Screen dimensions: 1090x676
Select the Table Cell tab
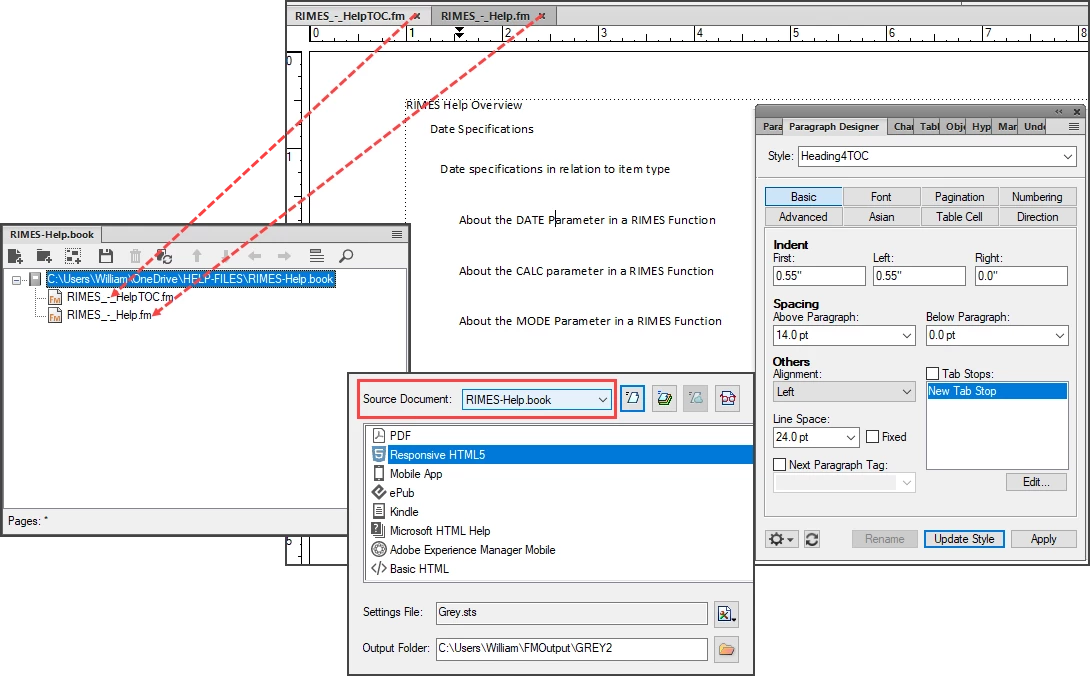click(x=959, y=217)
